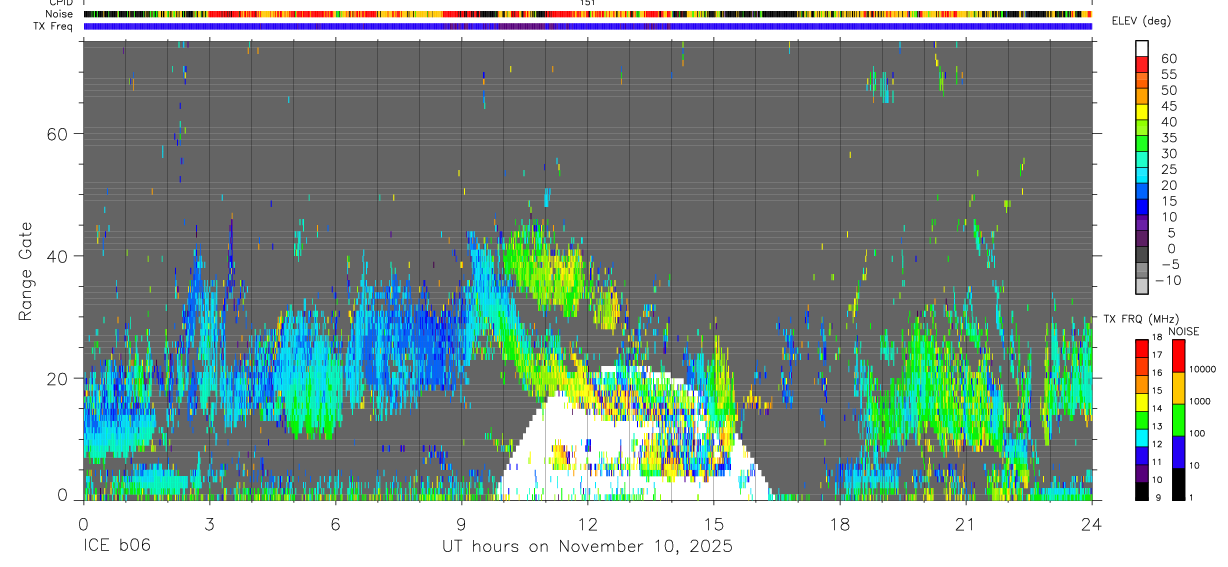Click 'UT hours on November 10, 2025' label
Screen dimensions: 1228x567
tap(588, 547)
